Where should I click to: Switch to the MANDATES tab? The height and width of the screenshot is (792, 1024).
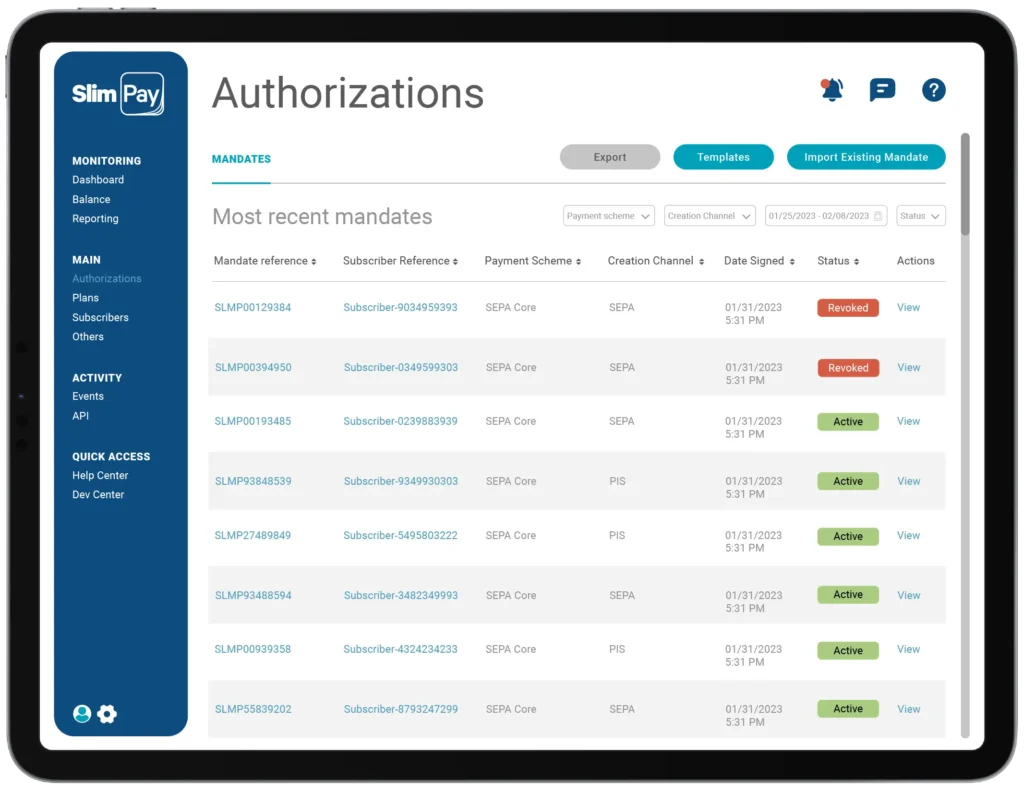(241, 159)
